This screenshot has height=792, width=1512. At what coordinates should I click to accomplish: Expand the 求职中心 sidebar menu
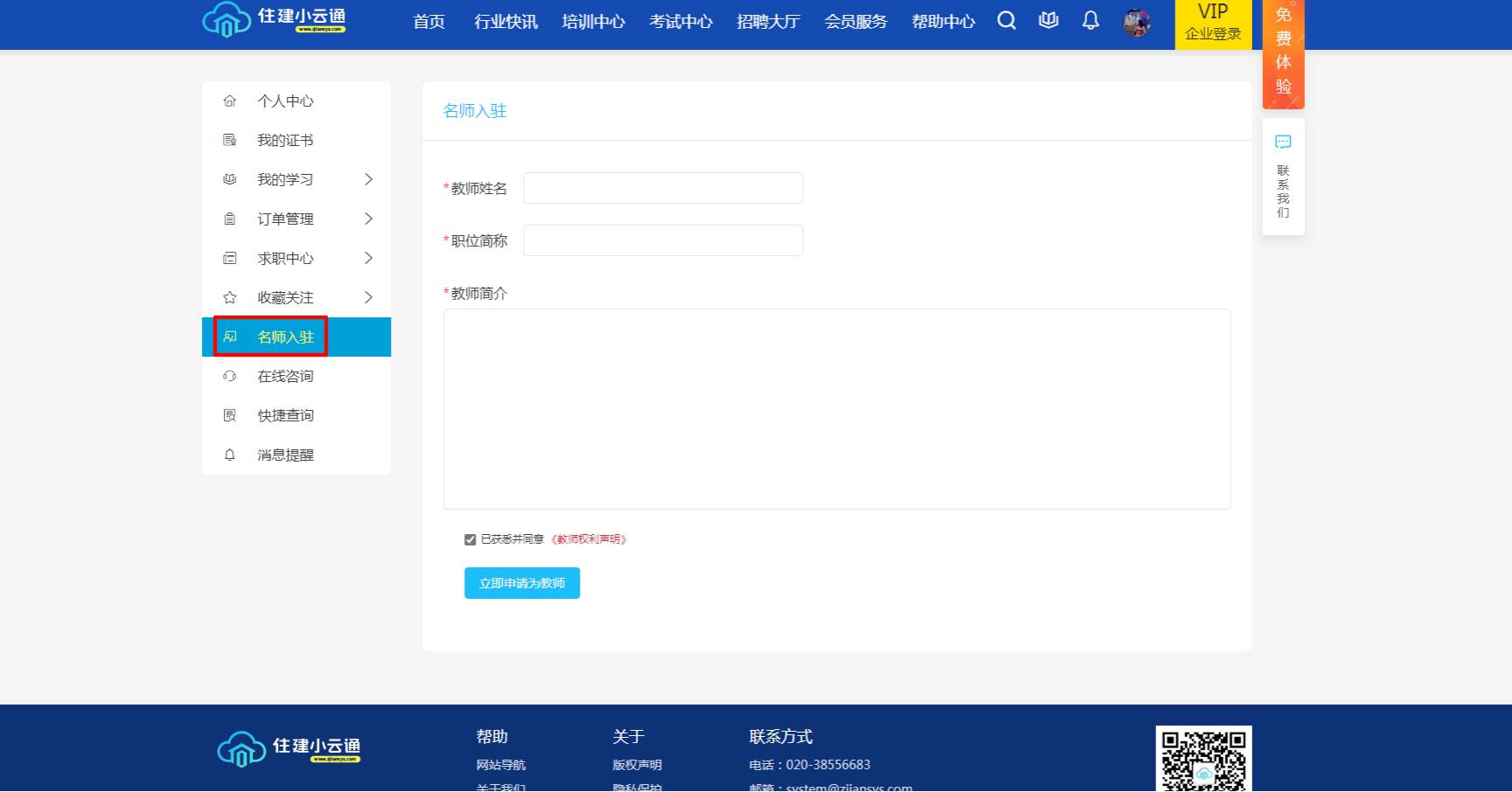point(368,258)
